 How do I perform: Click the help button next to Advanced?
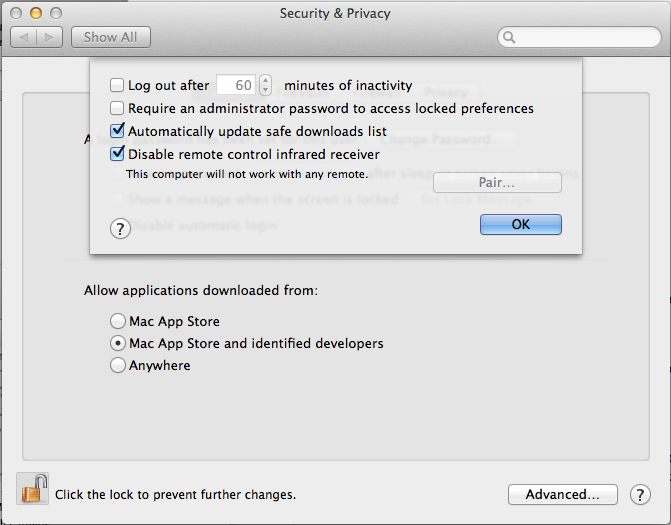[x=639, y=494]
